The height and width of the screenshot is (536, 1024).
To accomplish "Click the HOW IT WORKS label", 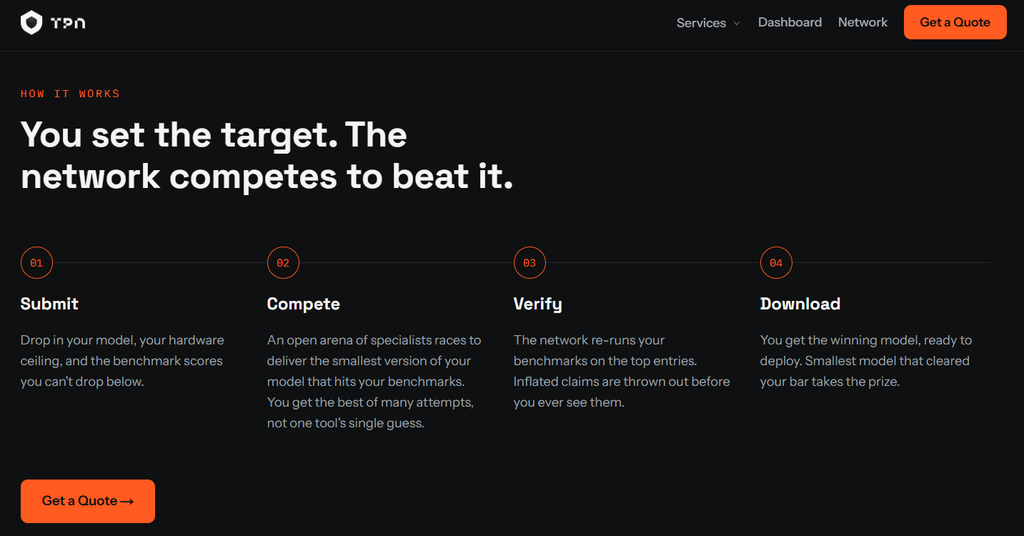I will pyautogui.click(x=70, y=93).
